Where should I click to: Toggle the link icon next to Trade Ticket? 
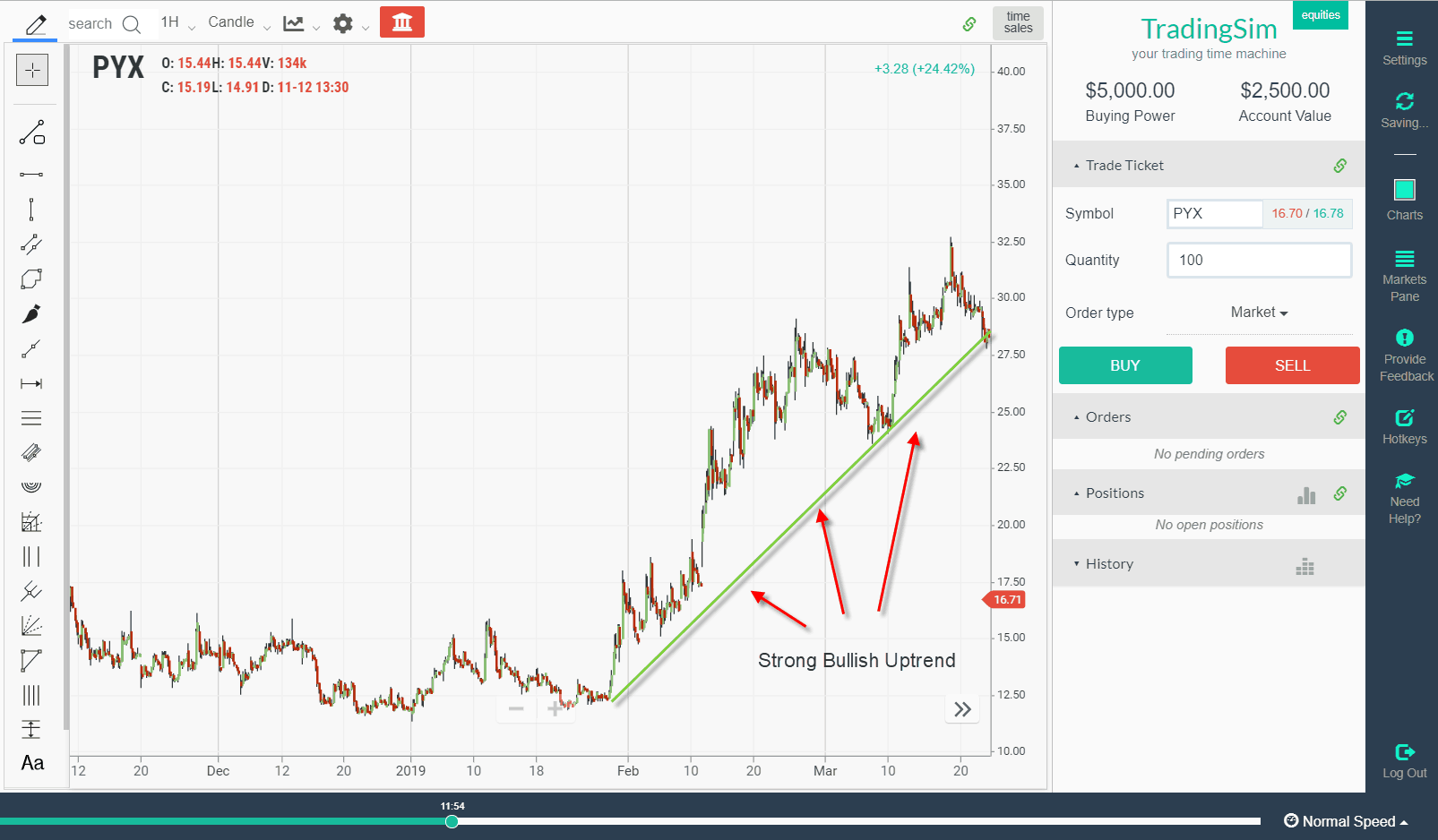click(x=1340, y=165)
